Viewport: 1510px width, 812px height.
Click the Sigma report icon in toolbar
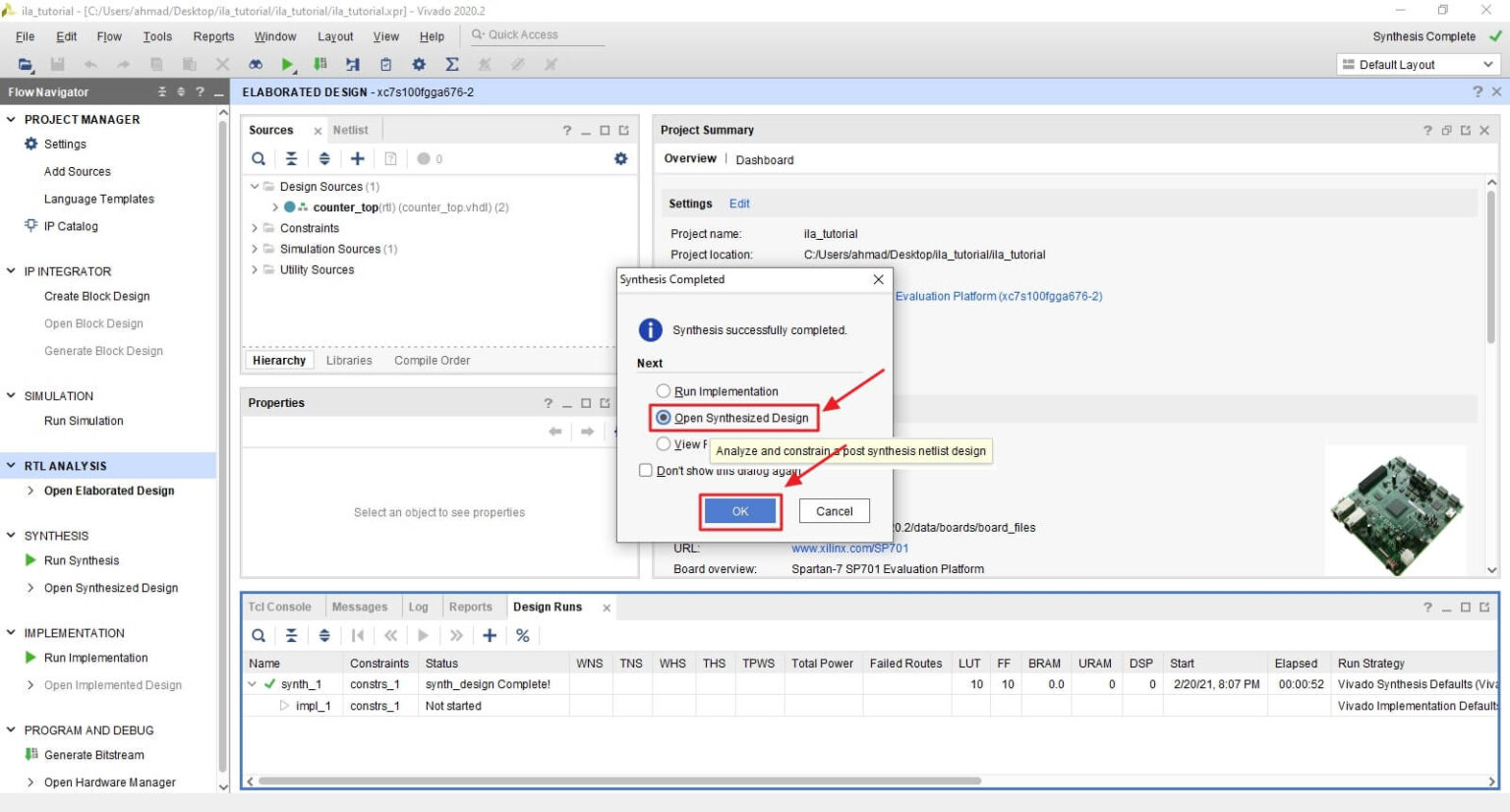point(452,65)
